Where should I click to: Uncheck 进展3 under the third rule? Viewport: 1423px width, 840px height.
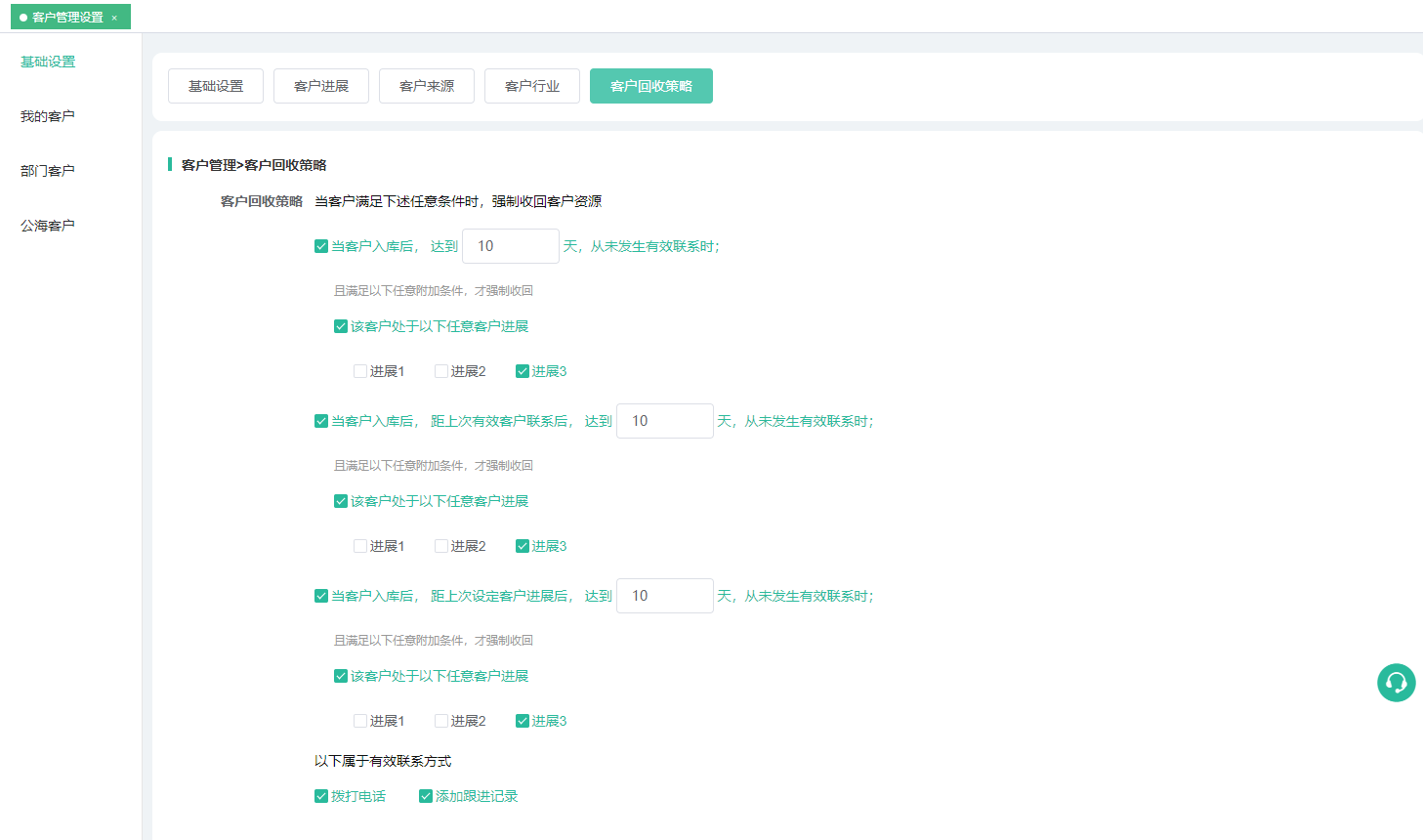[523, 721]
